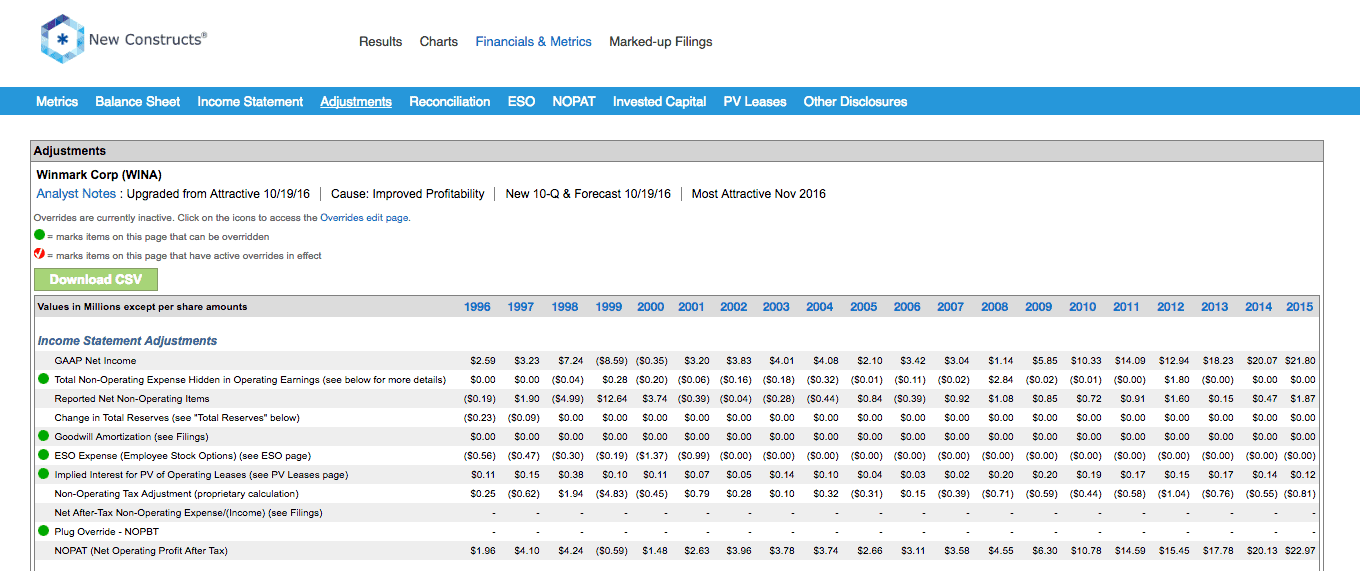Click the 2008 year column header
This screenshot has width=1360, height=571.
click(x=994, y=307)
